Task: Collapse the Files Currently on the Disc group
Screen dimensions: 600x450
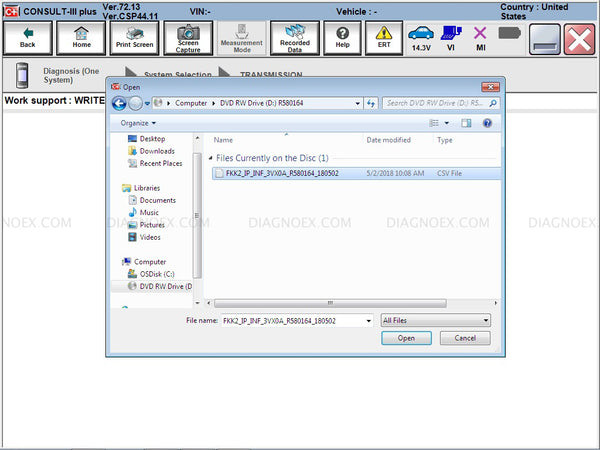Action: point(210,158)
